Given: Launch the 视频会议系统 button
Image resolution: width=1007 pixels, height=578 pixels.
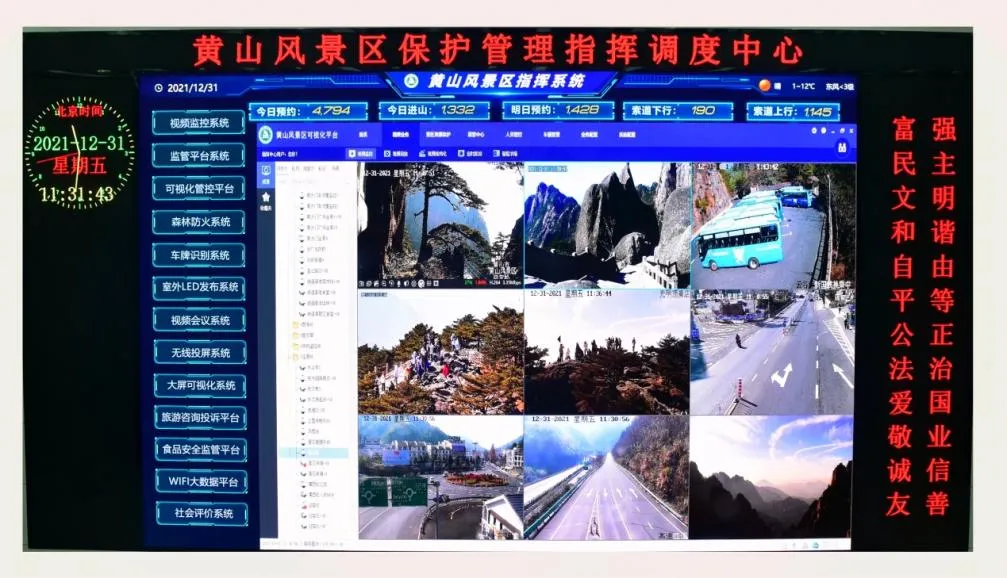Looking at the screenshot, I should (200, 320).
